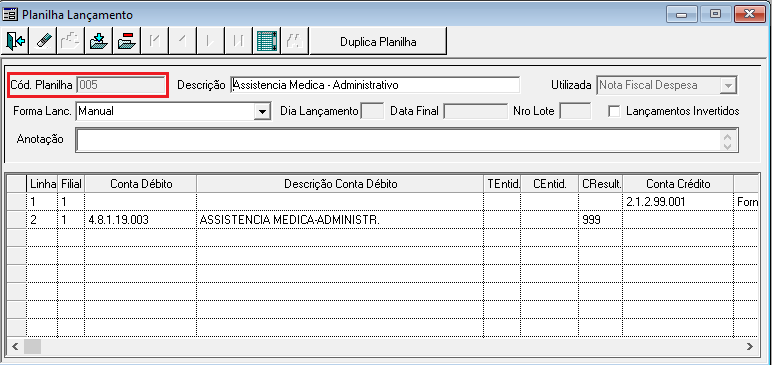The image size is (772, 365).
Task: Click the last record navigation arrow
Action: (239, 41)
